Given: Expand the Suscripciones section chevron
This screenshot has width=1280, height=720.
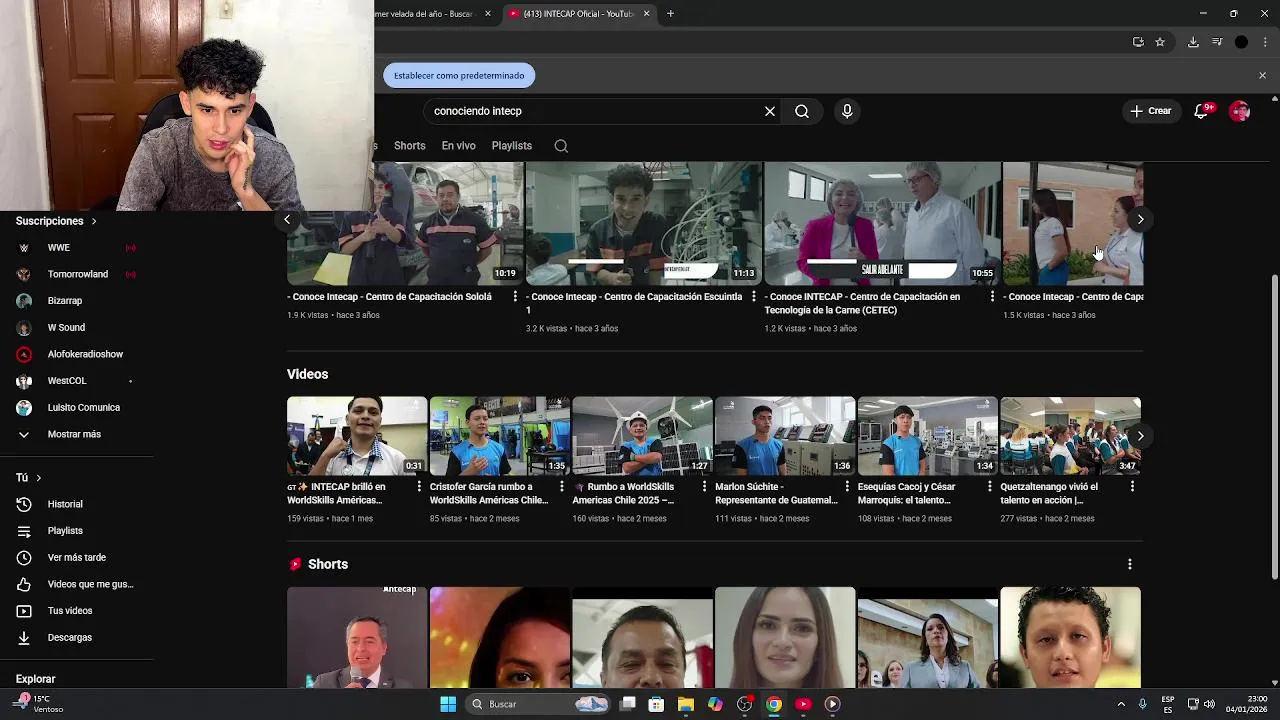Looking at the screenshot, I should 94,221.
